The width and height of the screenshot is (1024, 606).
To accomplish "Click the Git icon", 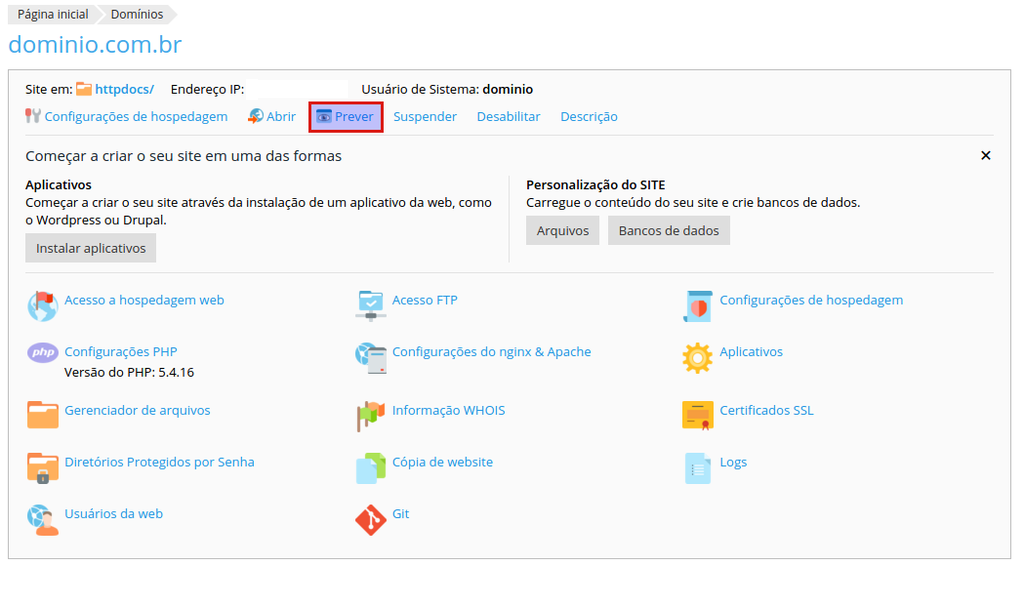I will click(371, 519).
